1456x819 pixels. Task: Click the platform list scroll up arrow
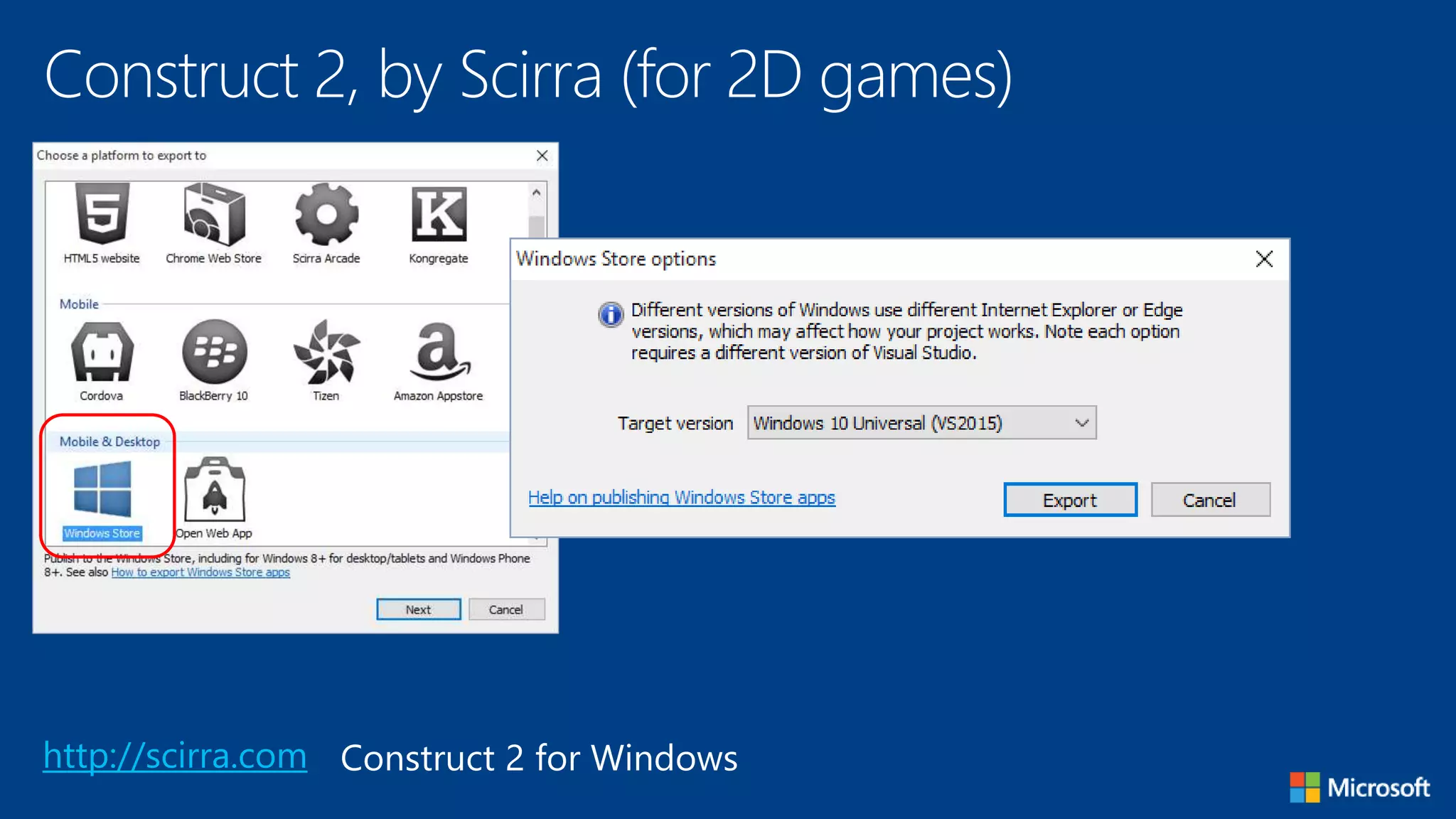pyautogui.click(x=537, y=193)
